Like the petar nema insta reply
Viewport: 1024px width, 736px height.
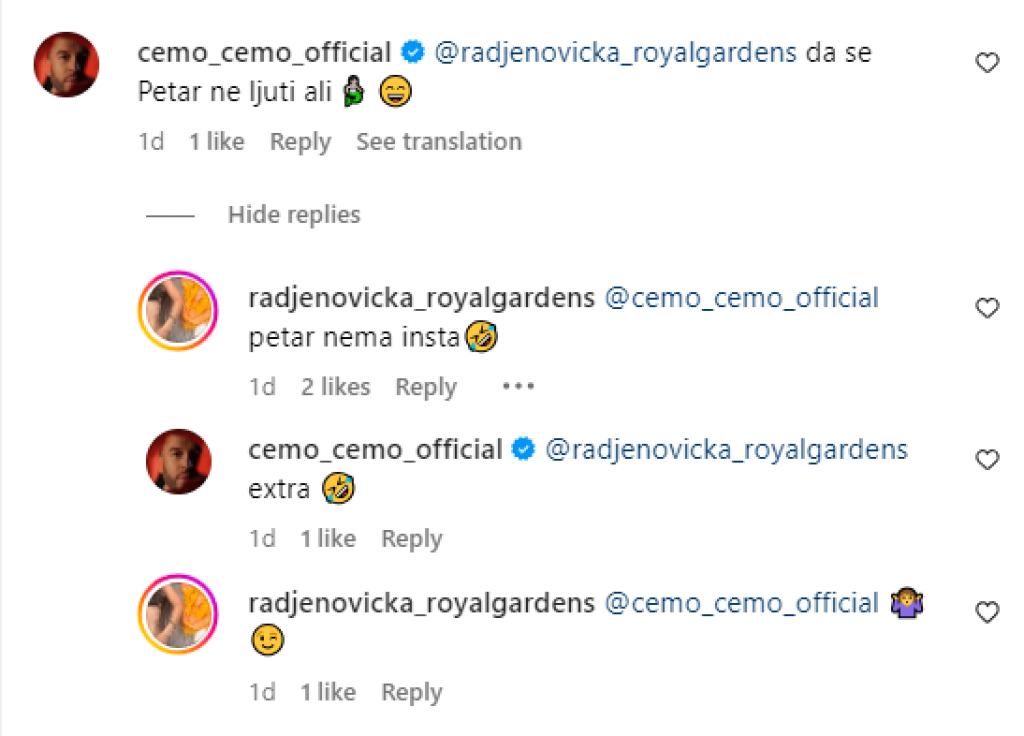tap(988, 308)
